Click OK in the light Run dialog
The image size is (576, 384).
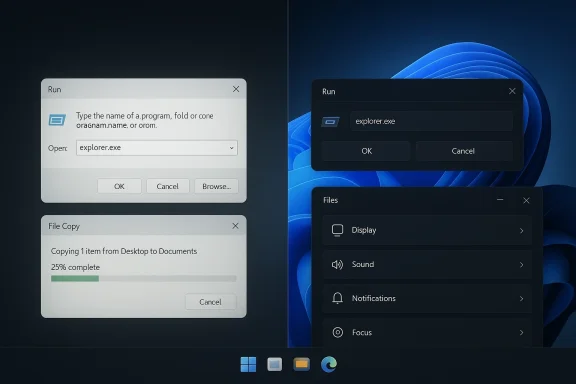(119, 186)
